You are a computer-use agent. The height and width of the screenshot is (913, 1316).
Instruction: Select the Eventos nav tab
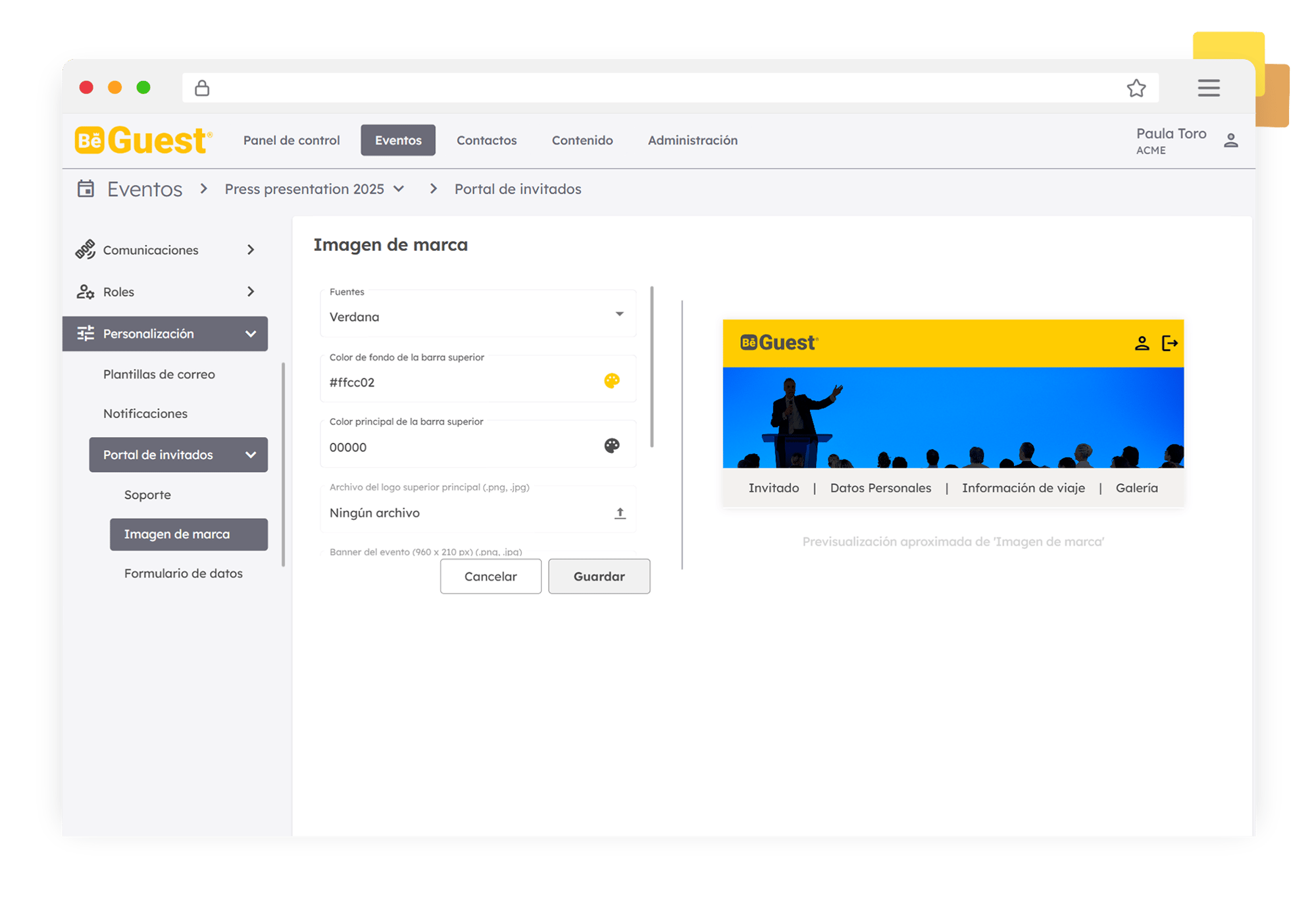398,140
